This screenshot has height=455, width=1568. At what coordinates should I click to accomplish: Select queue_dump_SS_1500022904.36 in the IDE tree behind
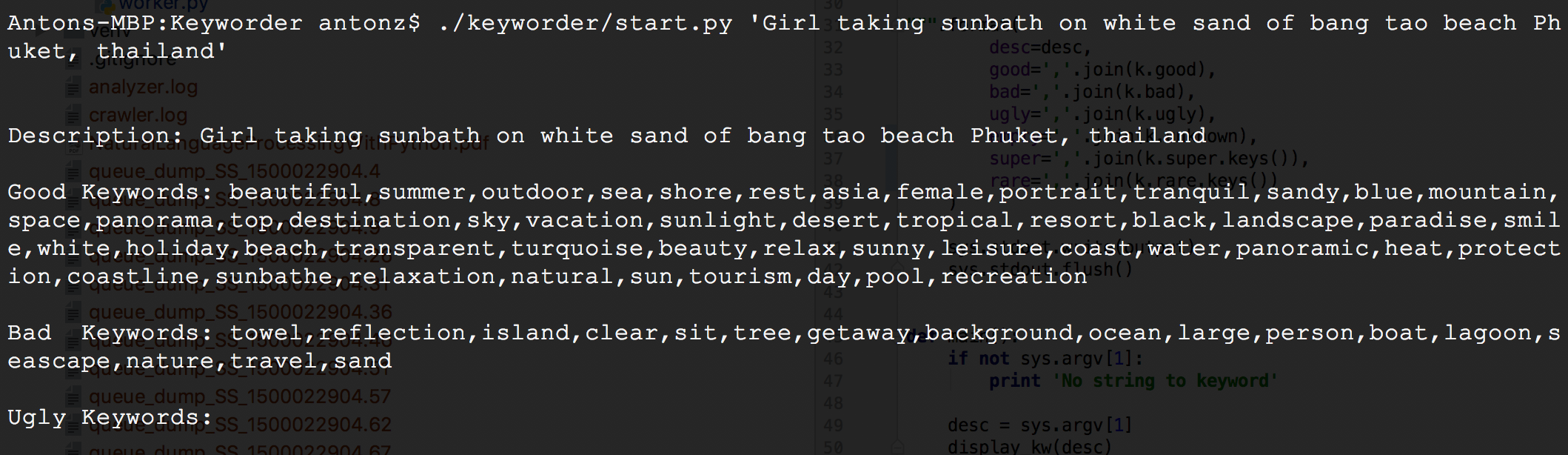click(241, 312)
